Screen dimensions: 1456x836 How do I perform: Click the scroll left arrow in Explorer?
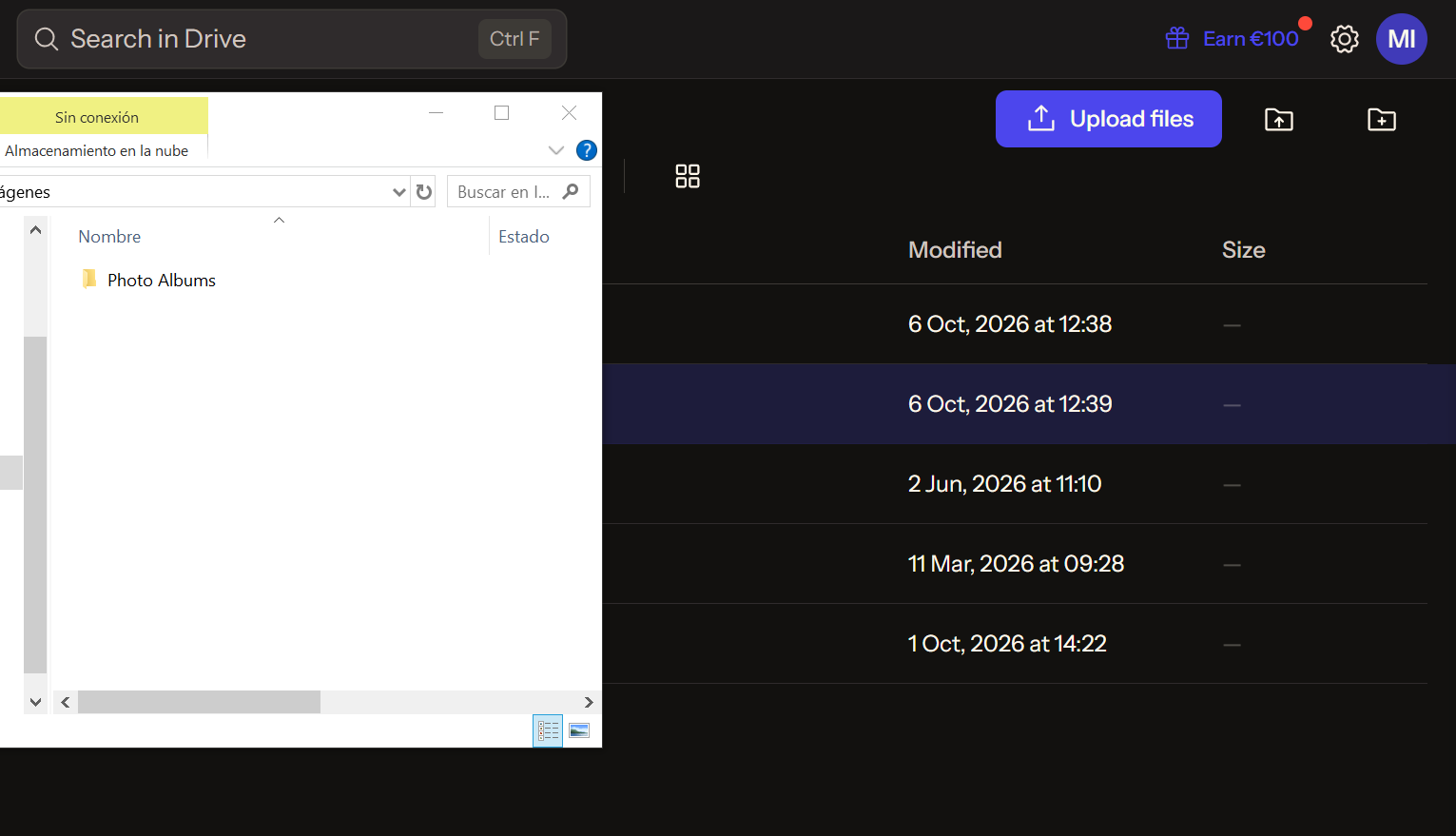[66, 702]
